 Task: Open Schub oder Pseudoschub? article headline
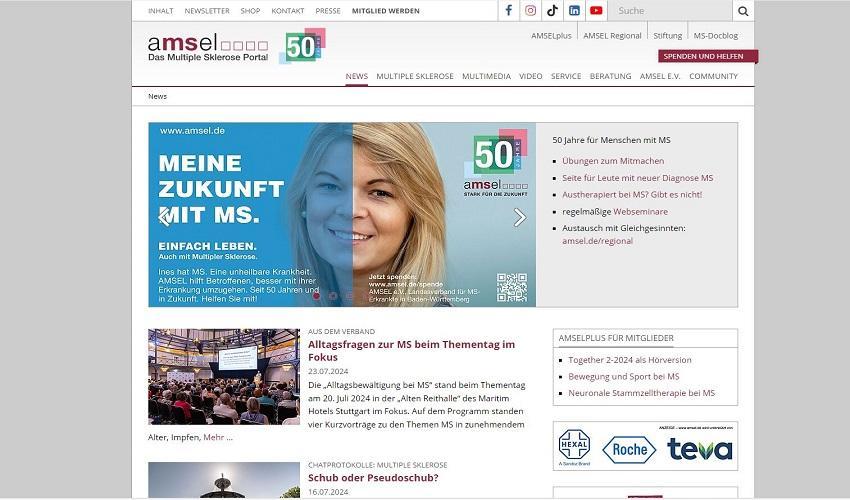[x=373, y=478]
